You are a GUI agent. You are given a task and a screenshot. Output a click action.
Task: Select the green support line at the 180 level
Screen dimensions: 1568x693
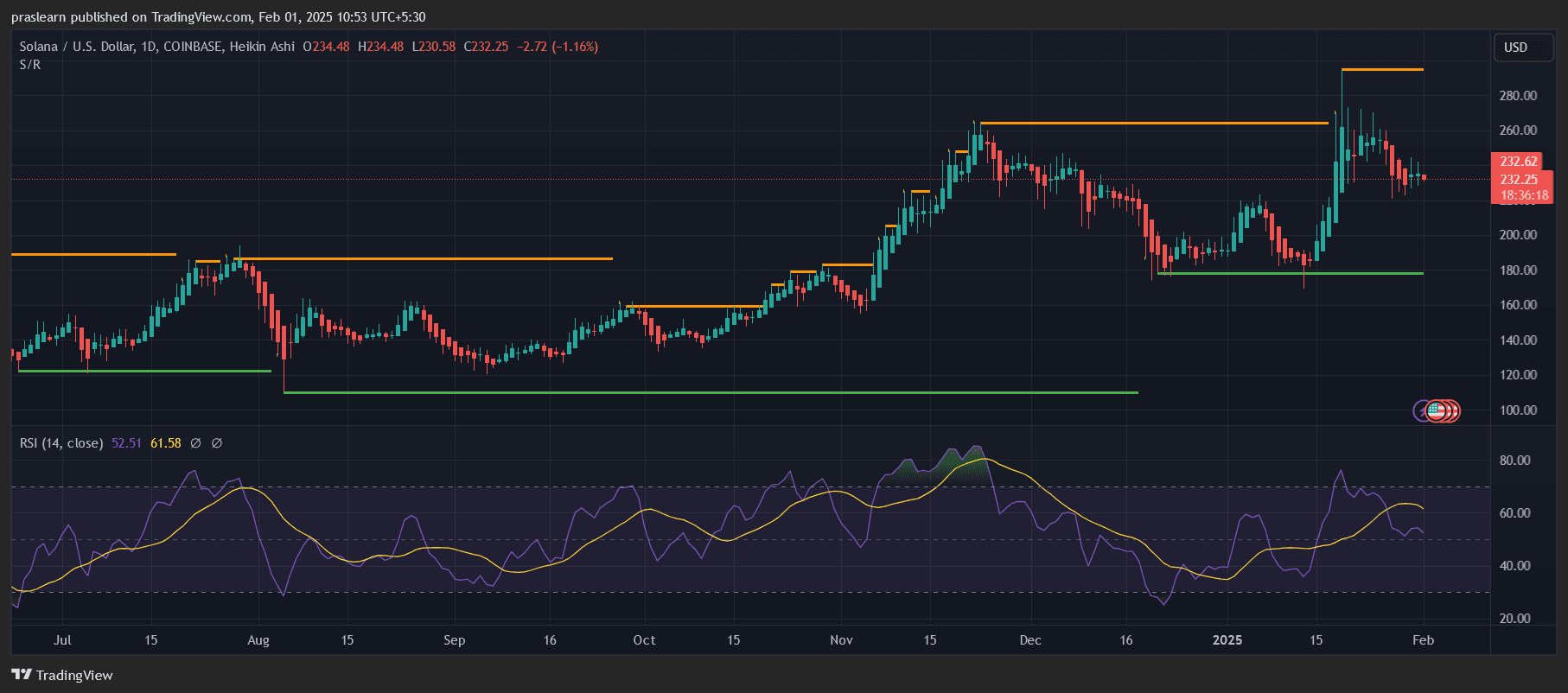pos(1290,273)
